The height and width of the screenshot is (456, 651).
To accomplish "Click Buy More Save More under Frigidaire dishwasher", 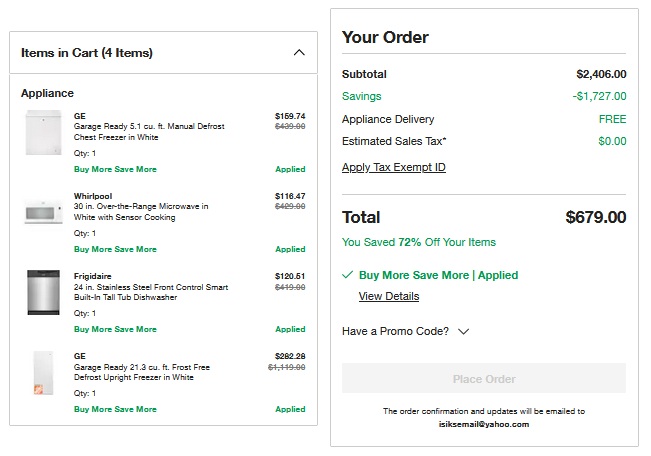I will click(x=115, y=329).
